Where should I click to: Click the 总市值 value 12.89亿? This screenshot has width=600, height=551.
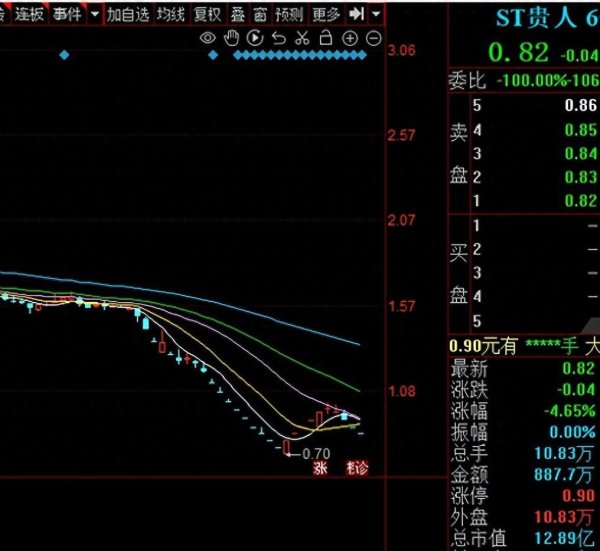(x=565, y=539)
